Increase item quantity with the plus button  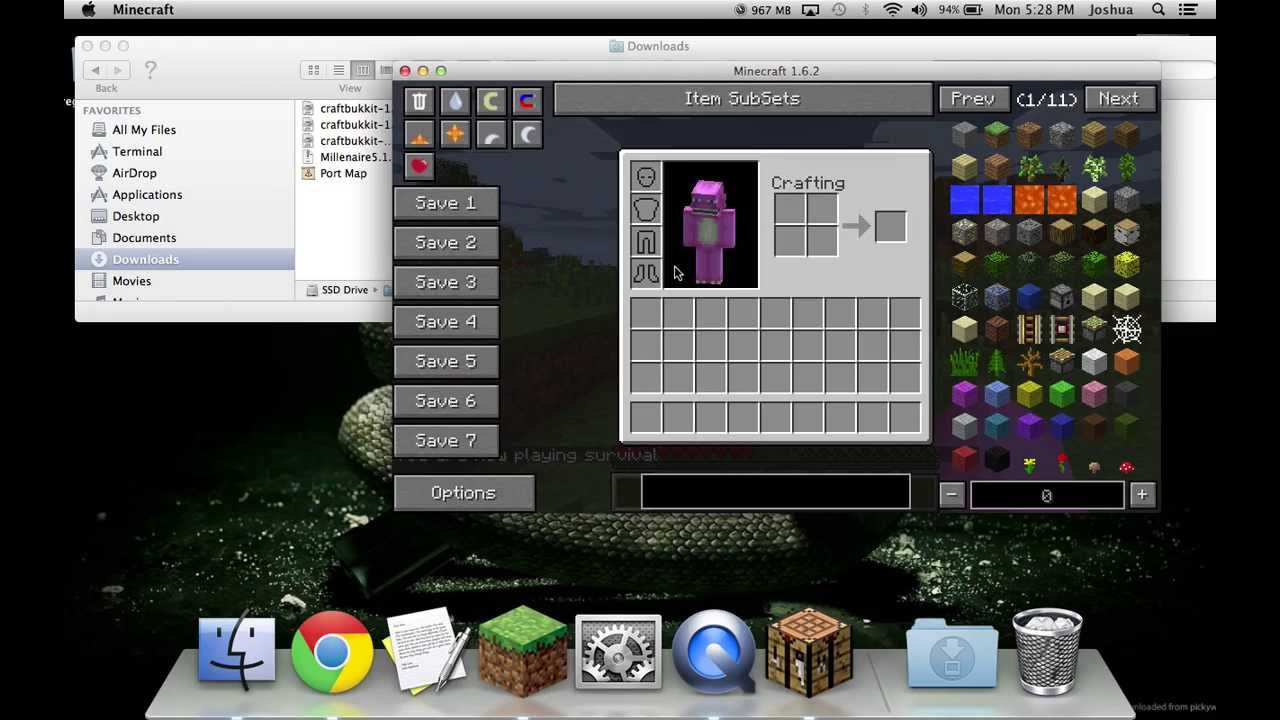click(x=1142, y=494)
